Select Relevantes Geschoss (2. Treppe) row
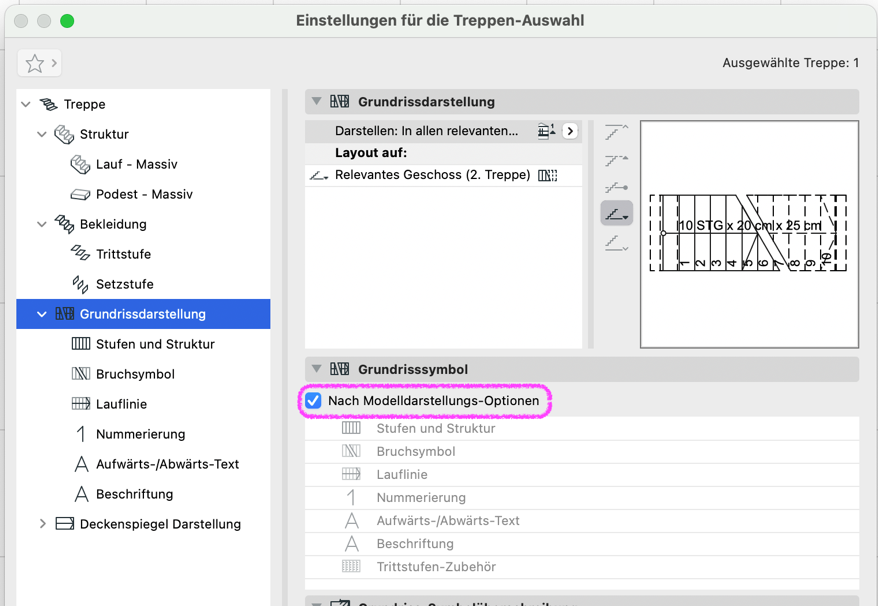The width and height of the screenshot is (878, 606). 443,175
